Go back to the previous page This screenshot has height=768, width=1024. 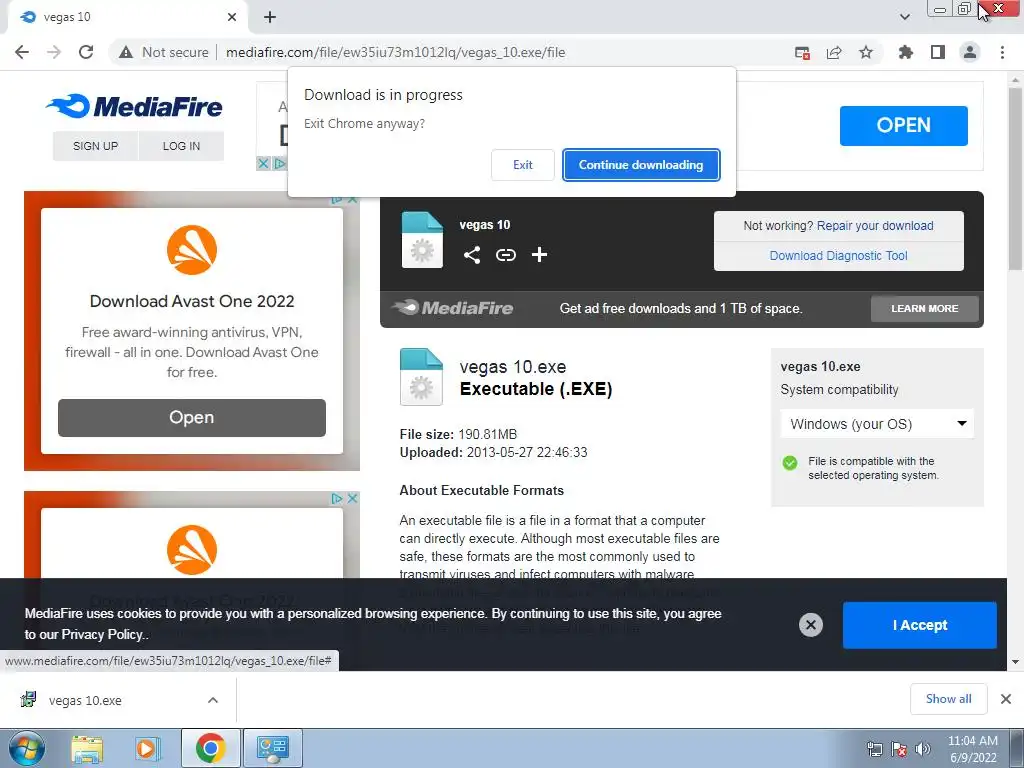point(22,52)
